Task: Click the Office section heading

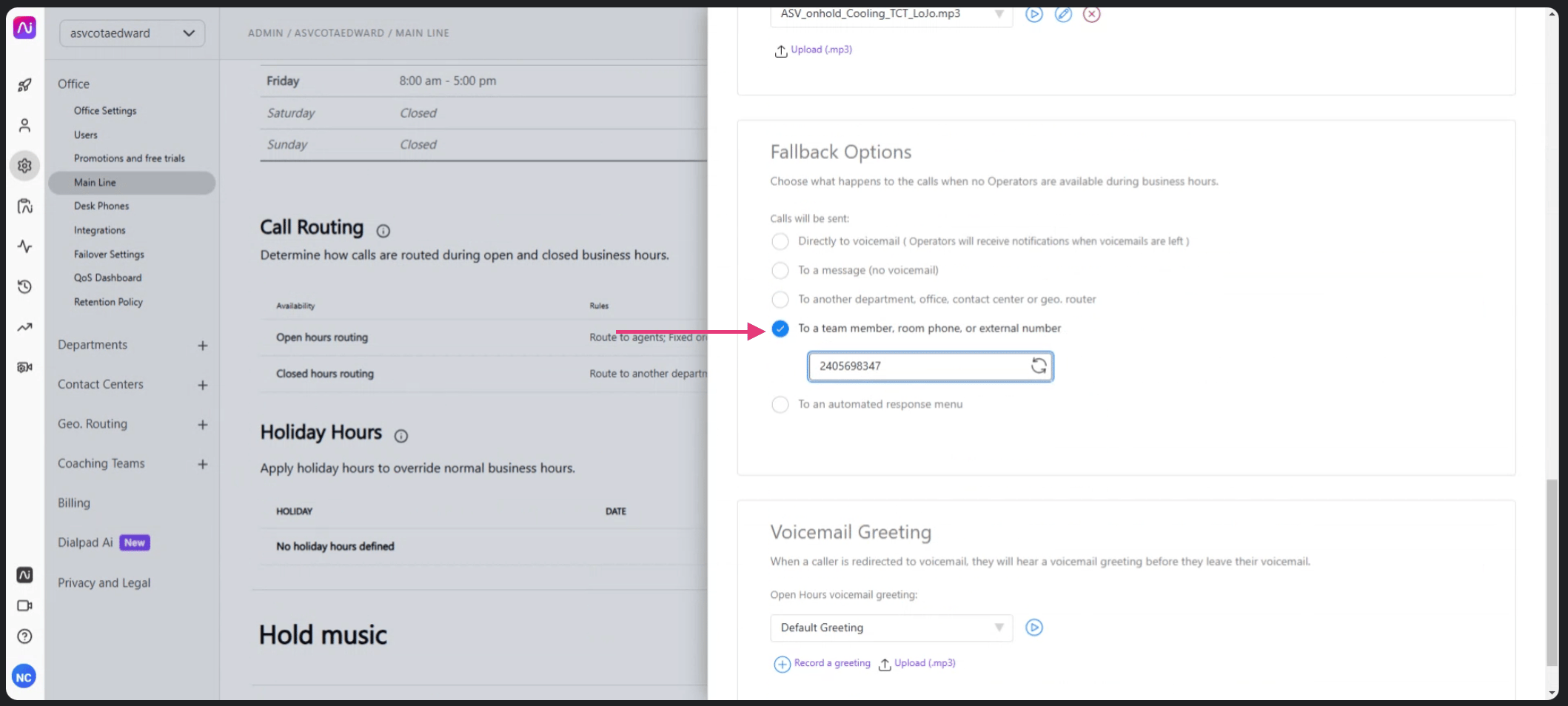Action: coord(74,84)
